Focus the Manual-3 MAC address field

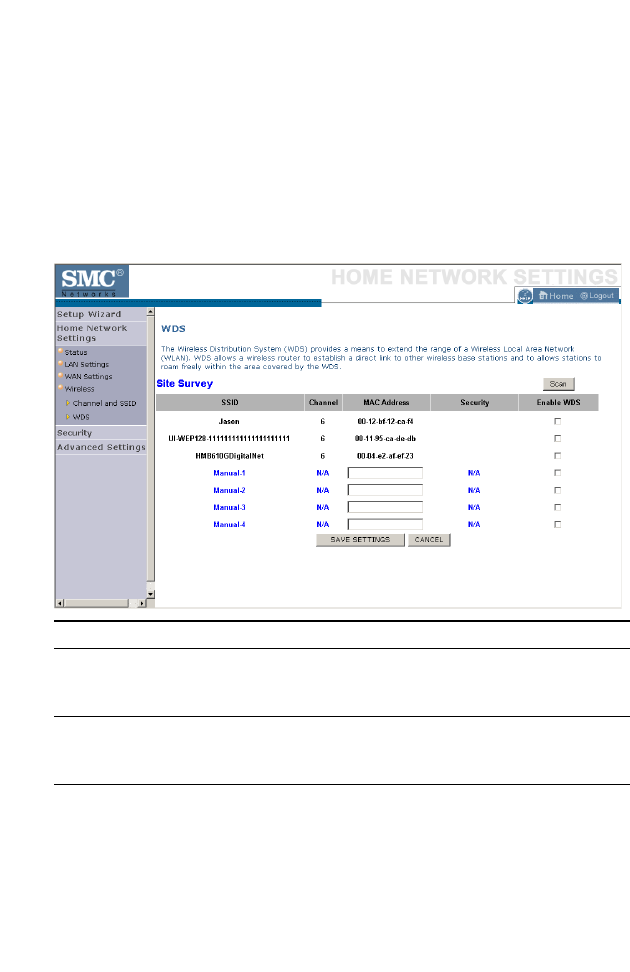(385, 507)
